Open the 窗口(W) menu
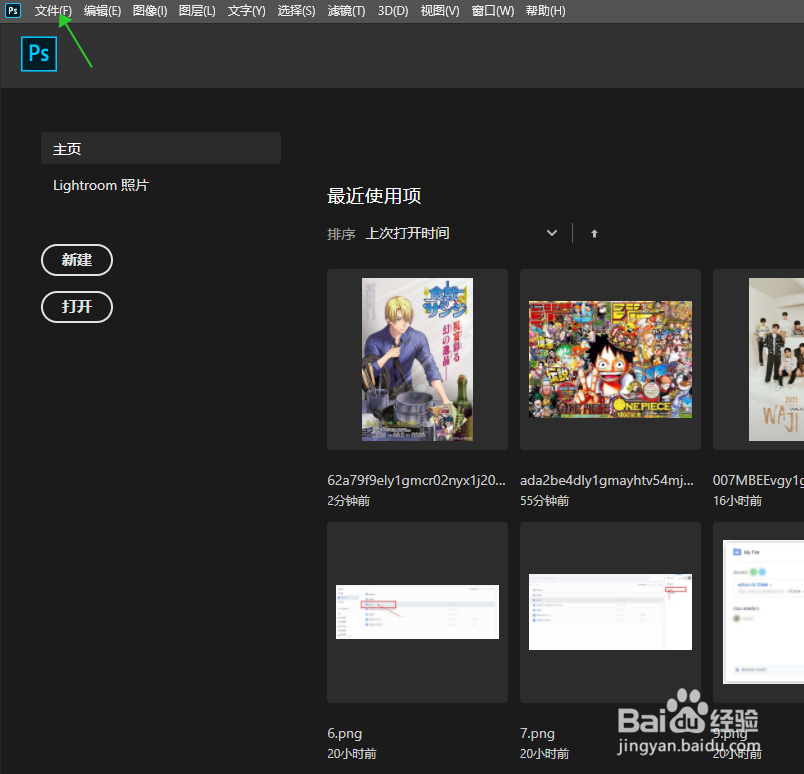Viewport: 804px width, 774px height. click(493, 11)
